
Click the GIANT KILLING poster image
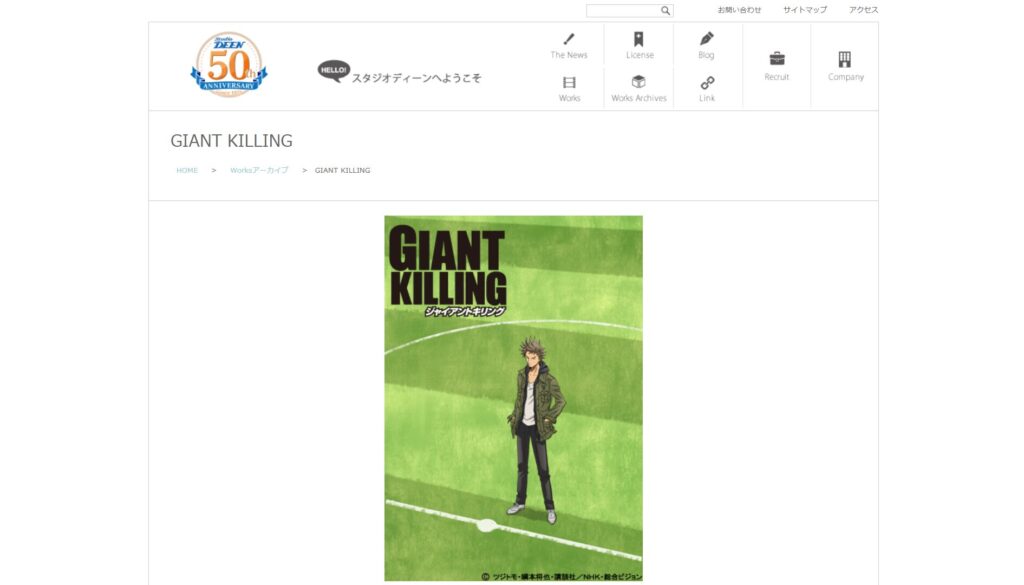pyautogui.click(x=513, y=398)
